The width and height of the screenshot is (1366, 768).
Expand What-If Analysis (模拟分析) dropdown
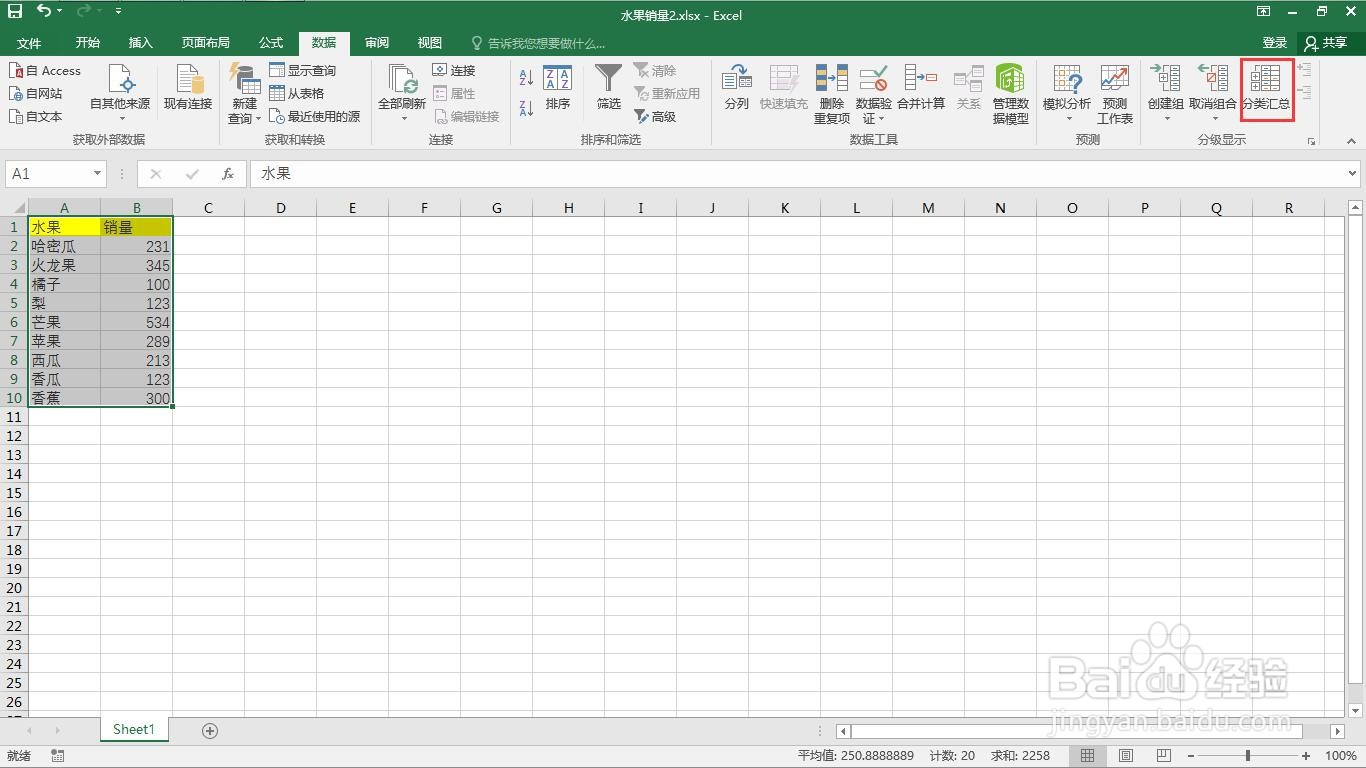pos(1068,119)
